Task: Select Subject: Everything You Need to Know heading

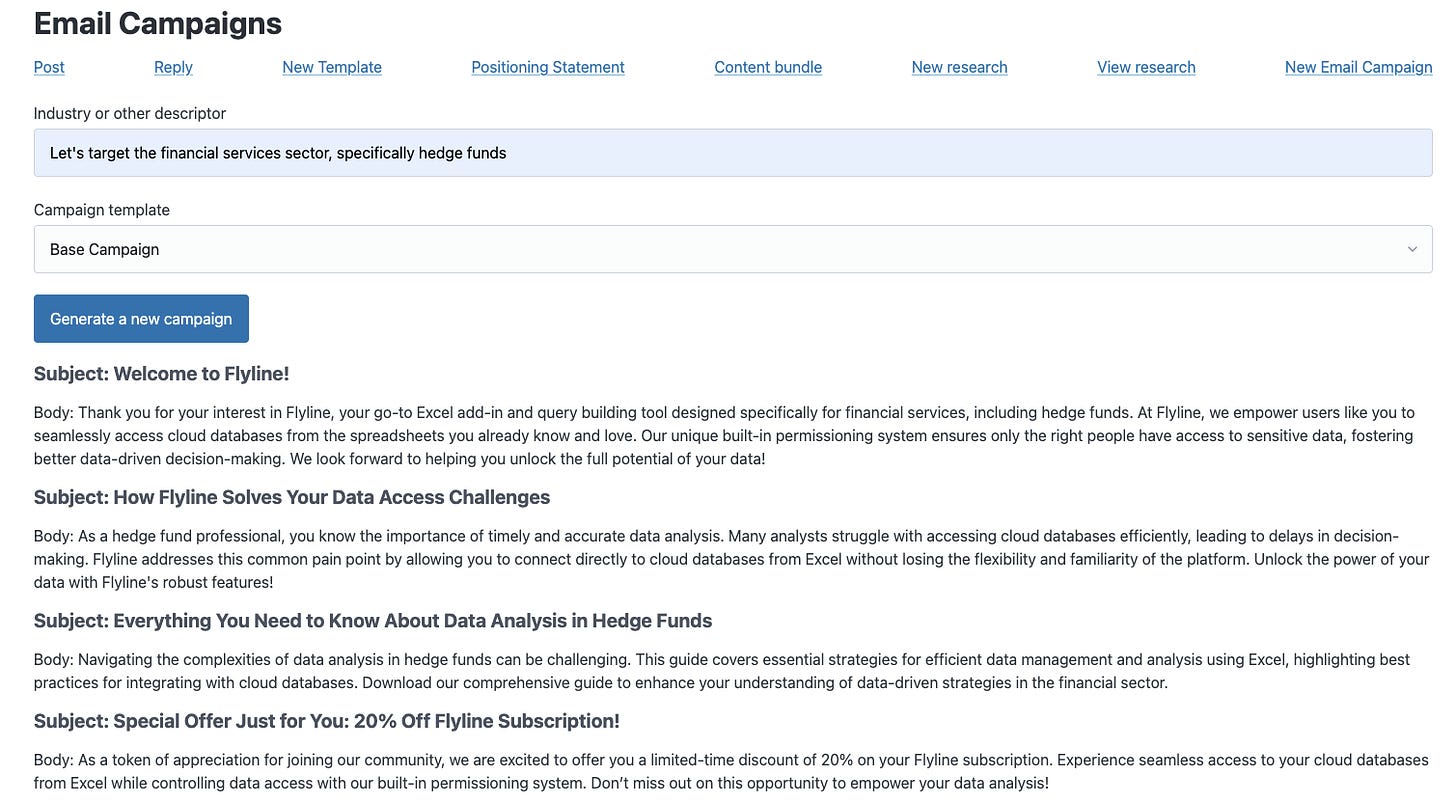Action: pos(373,621)
